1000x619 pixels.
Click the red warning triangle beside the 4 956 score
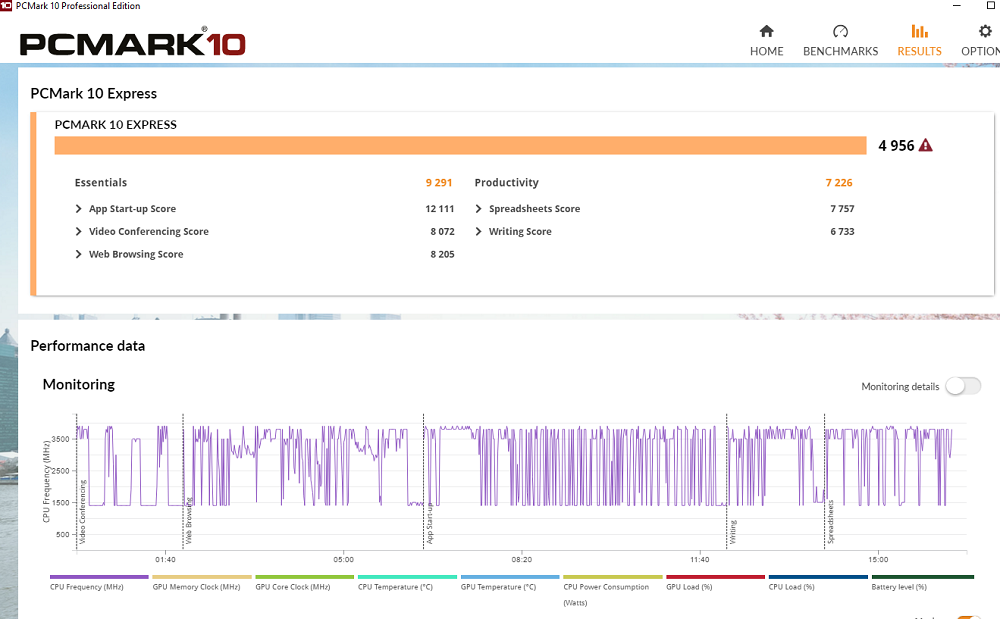pyautogui.click(x=925, y=145)
